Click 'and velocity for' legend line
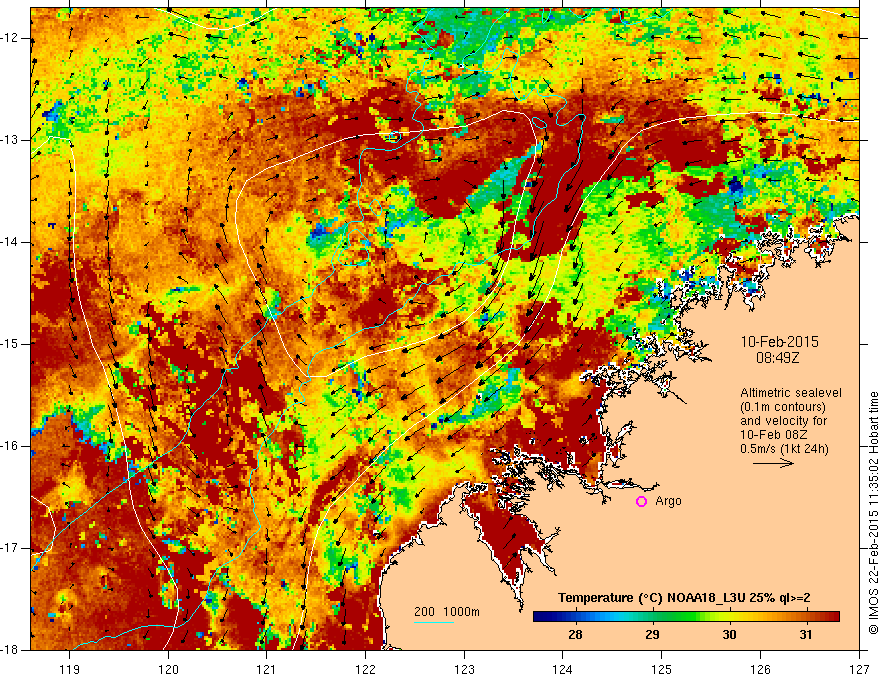 tap(783, 421)
